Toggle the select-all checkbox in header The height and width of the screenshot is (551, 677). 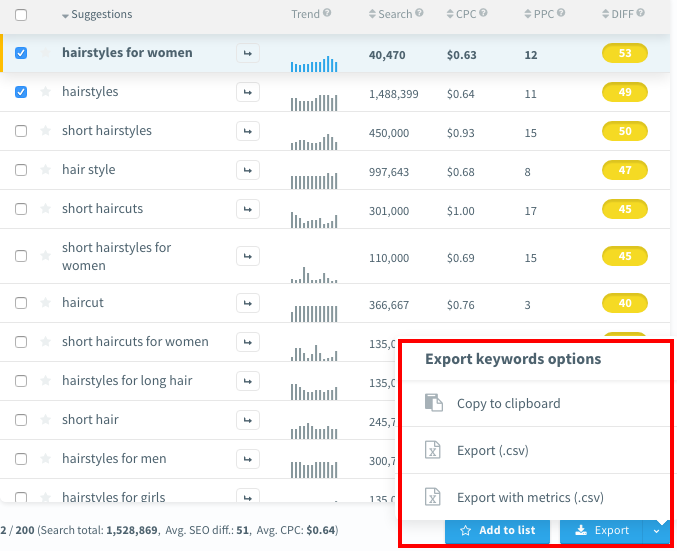click(x=21, y=15)
